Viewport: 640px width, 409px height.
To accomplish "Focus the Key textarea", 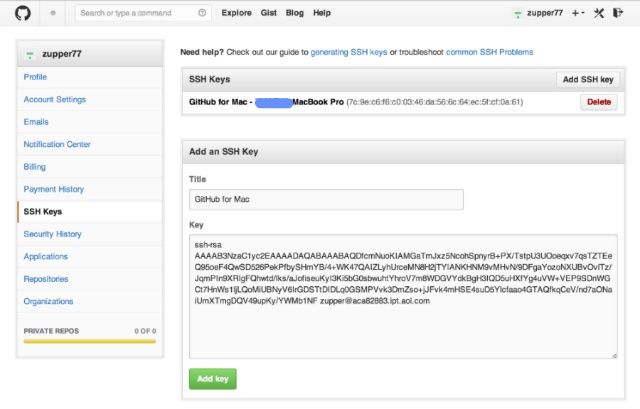I will (403, 297).
